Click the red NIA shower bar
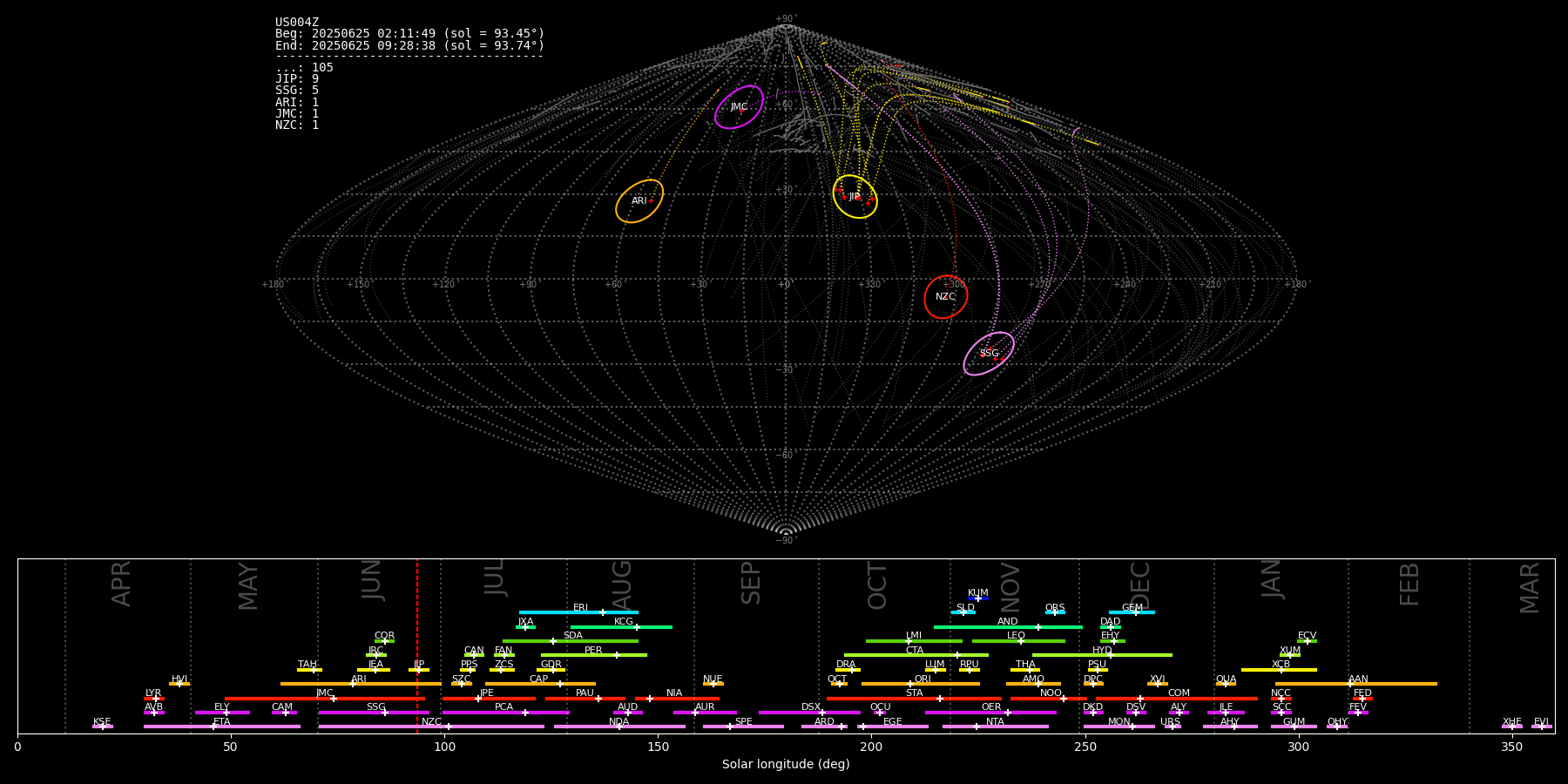Image resolution: width=1568 pixels, height=784 pixels. 677,699
